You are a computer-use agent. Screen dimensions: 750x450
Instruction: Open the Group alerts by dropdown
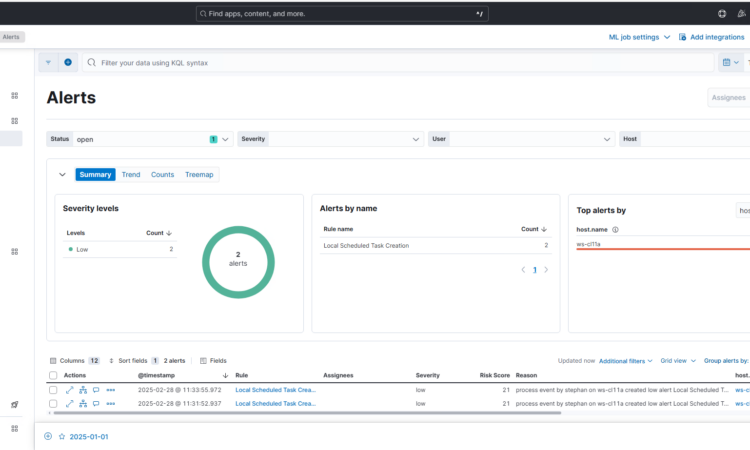(x=727, y=361)
